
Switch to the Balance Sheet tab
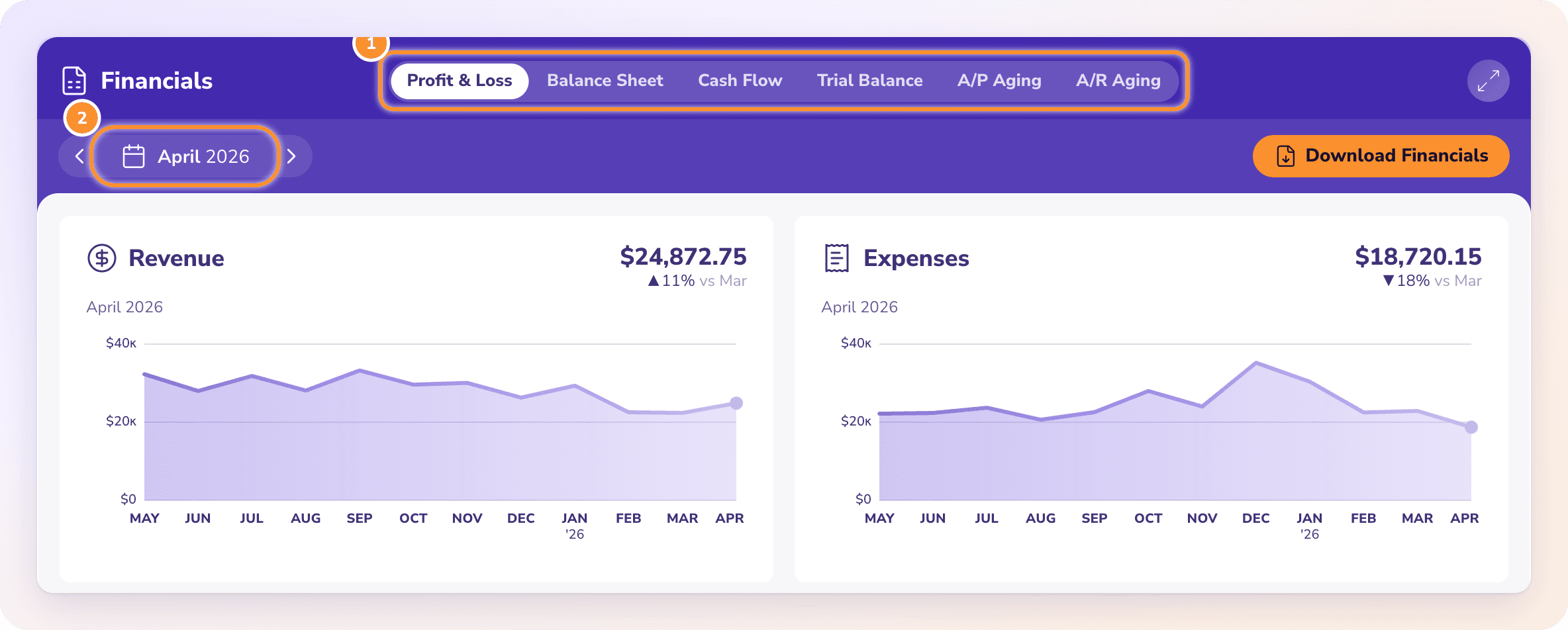tap(605, 81)
